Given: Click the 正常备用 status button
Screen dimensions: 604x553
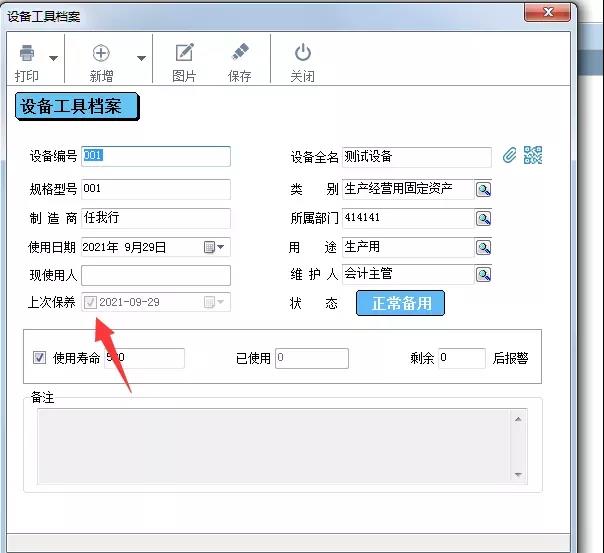Looking at the screenshot, I should (401, 303).
